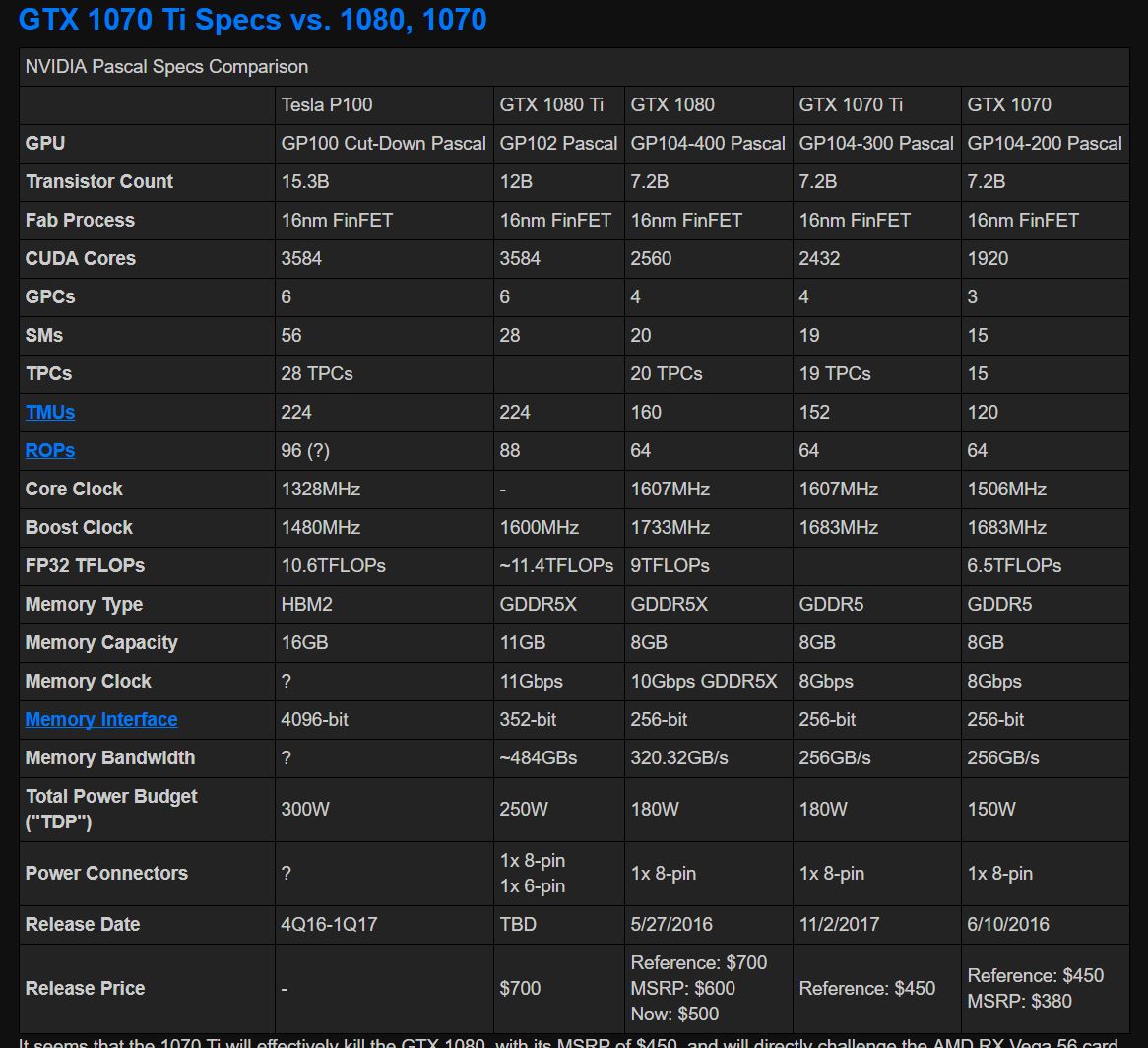Viewport: 1148px width, 1048px height.
Task: Select the GP102 Pascal cell
Action: [558, 144]
